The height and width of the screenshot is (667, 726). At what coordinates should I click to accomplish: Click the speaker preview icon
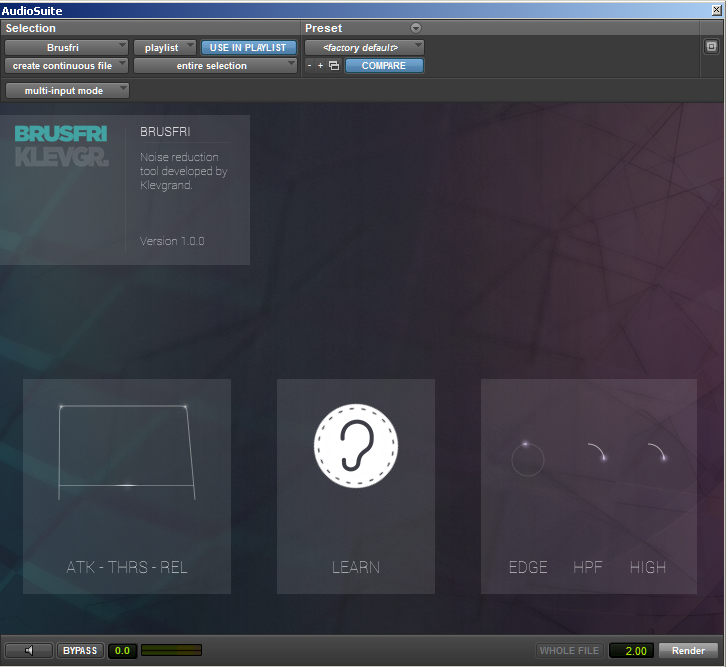[29, 650]
